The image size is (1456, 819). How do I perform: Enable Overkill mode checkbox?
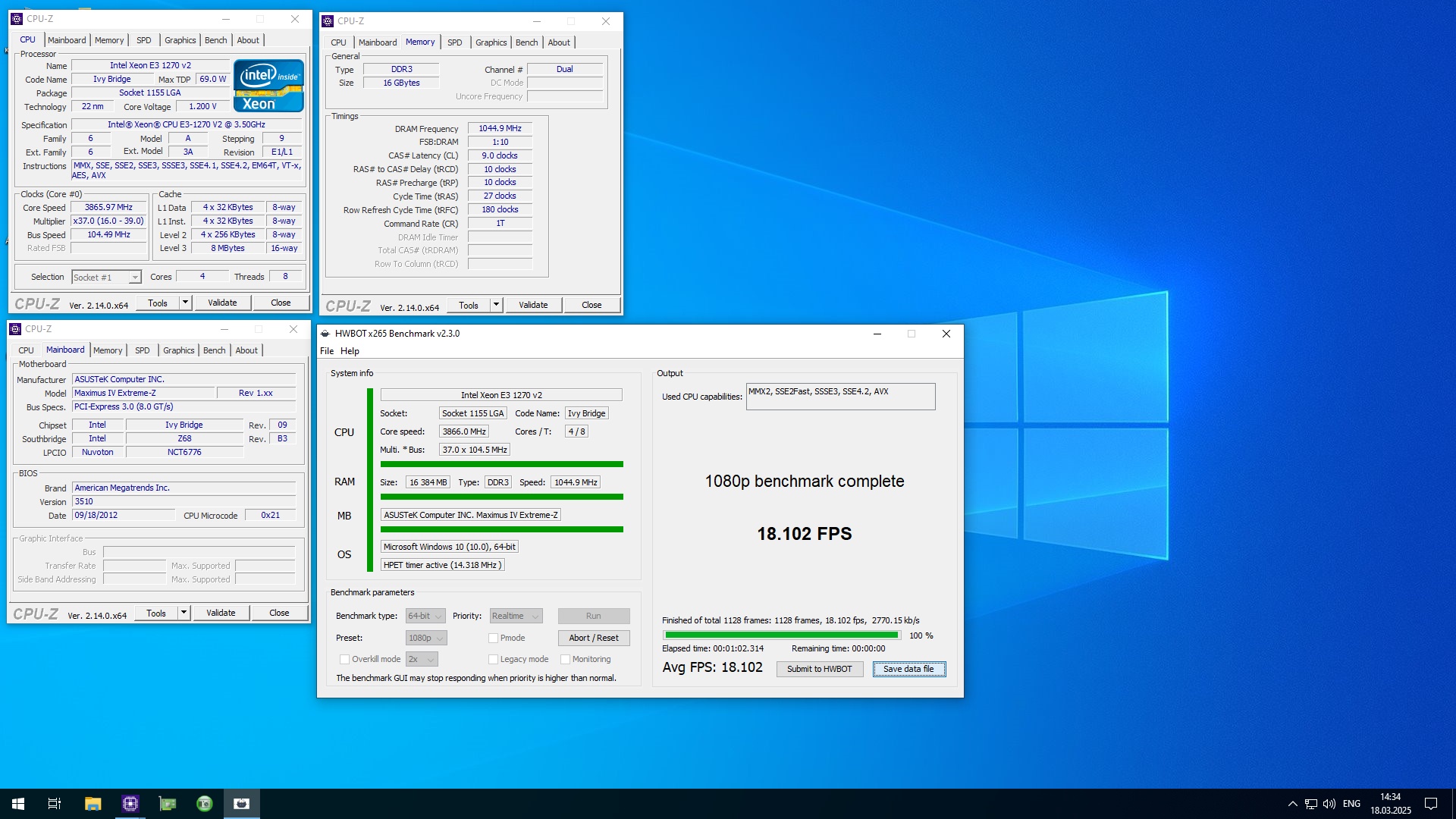[344, 660]
